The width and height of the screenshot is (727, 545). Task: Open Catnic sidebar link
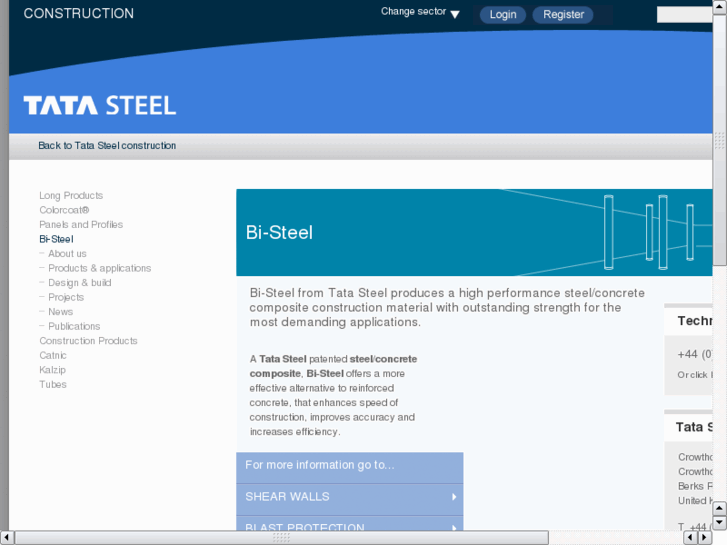pyautogui.click(x=53, y=355)
